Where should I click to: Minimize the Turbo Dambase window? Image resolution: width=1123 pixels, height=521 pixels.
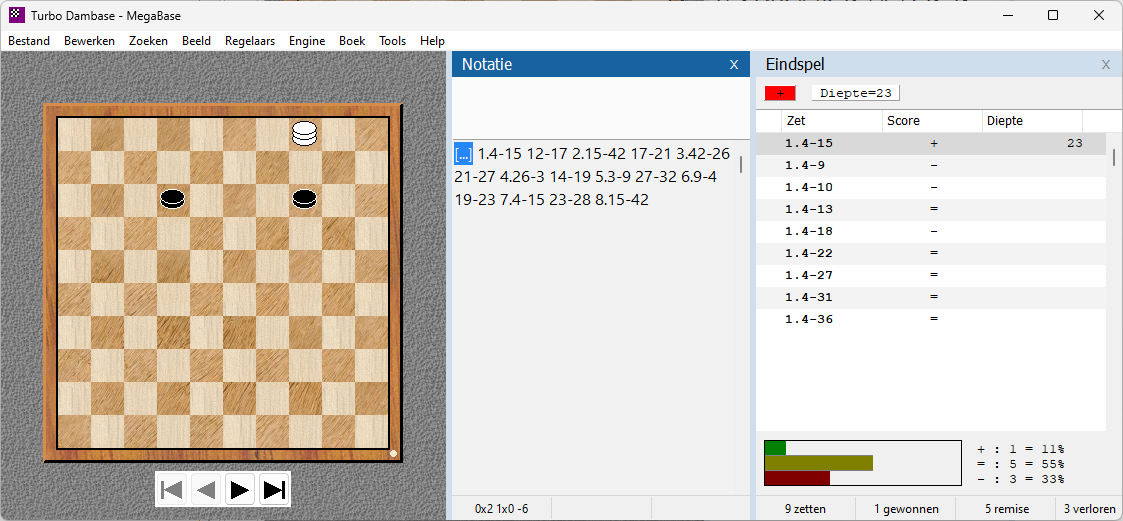(x=1007, y=15)
